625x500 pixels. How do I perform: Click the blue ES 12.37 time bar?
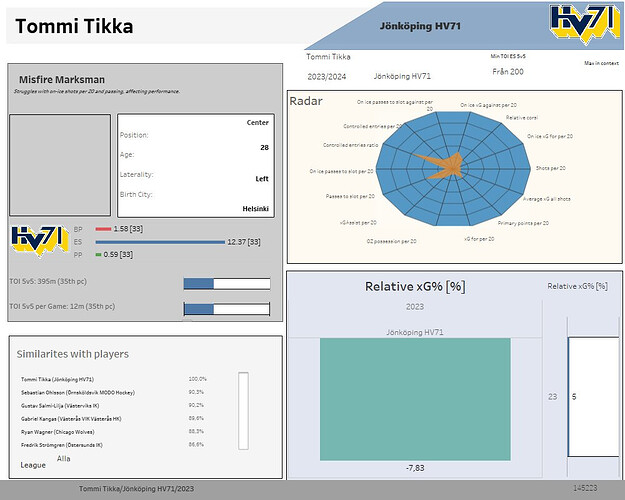point(160,242)
